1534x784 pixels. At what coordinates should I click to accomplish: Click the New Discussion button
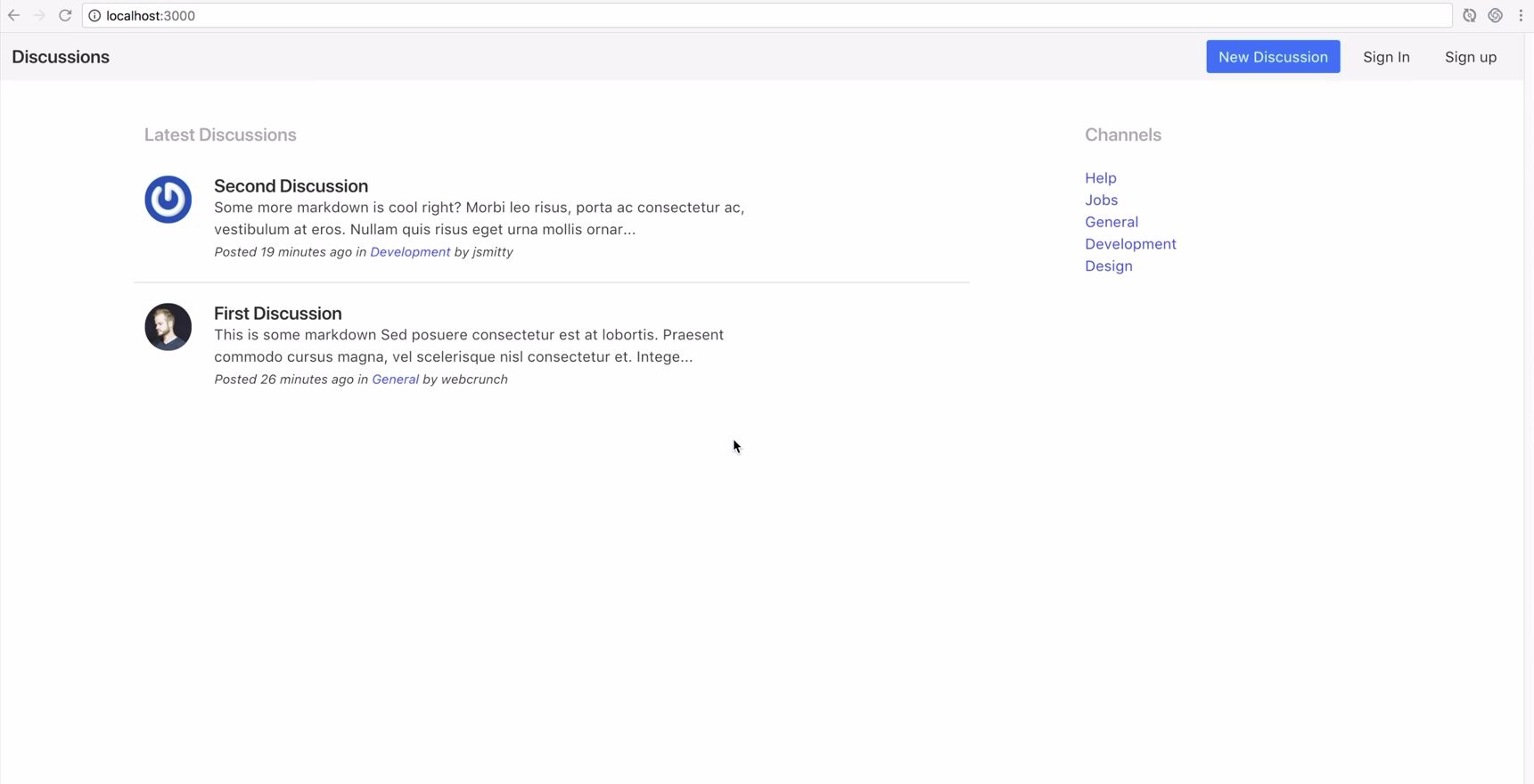click(x=1272, y=57)
